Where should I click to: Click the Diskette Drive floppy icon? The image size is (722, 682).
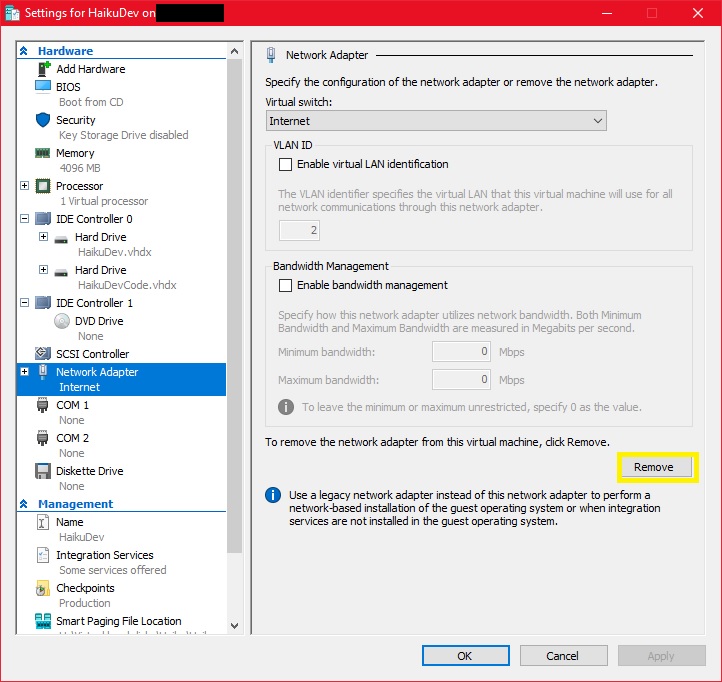coord(43,471)
